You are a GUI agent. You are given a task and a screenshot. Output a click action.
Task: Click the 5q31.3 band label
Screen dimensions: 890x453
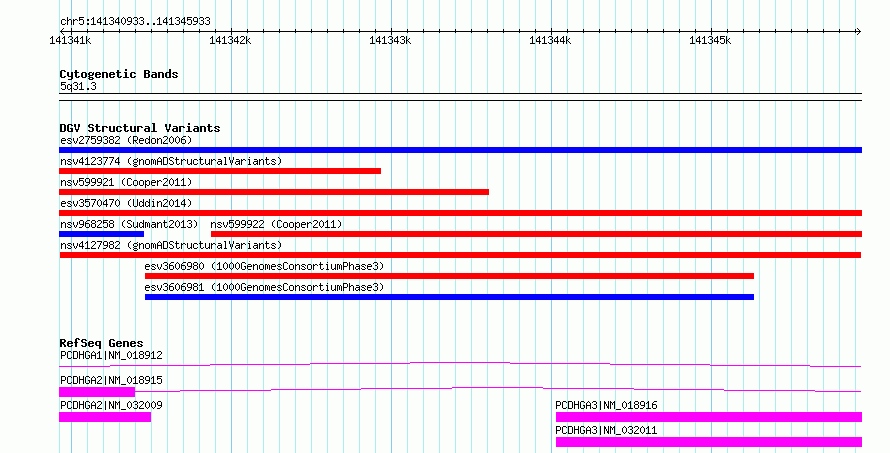tap(78, 86)
